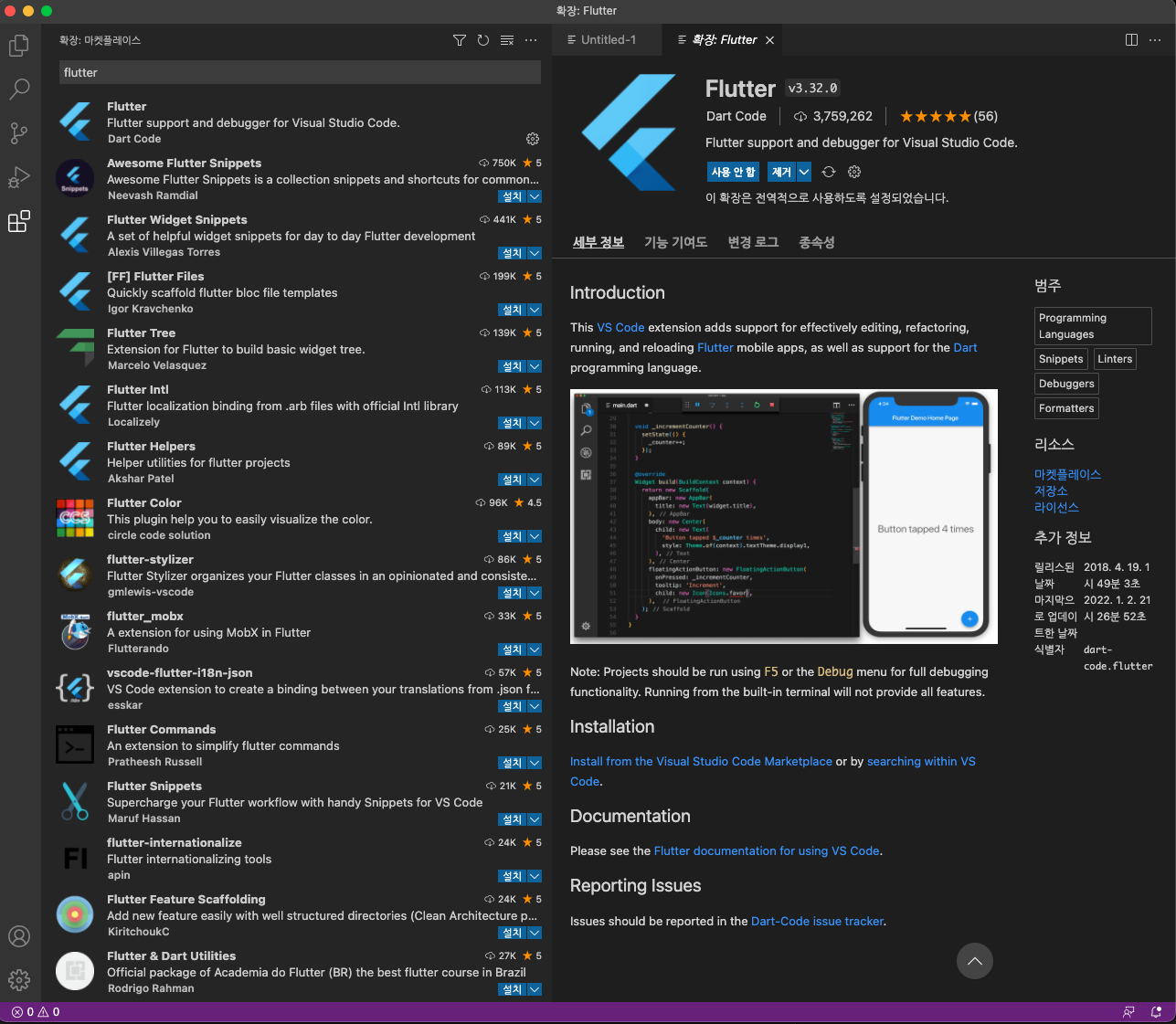This screenshot has width=1176, height=1024.
Task: Open editor more actions menu
Action: click(1155, 40)
